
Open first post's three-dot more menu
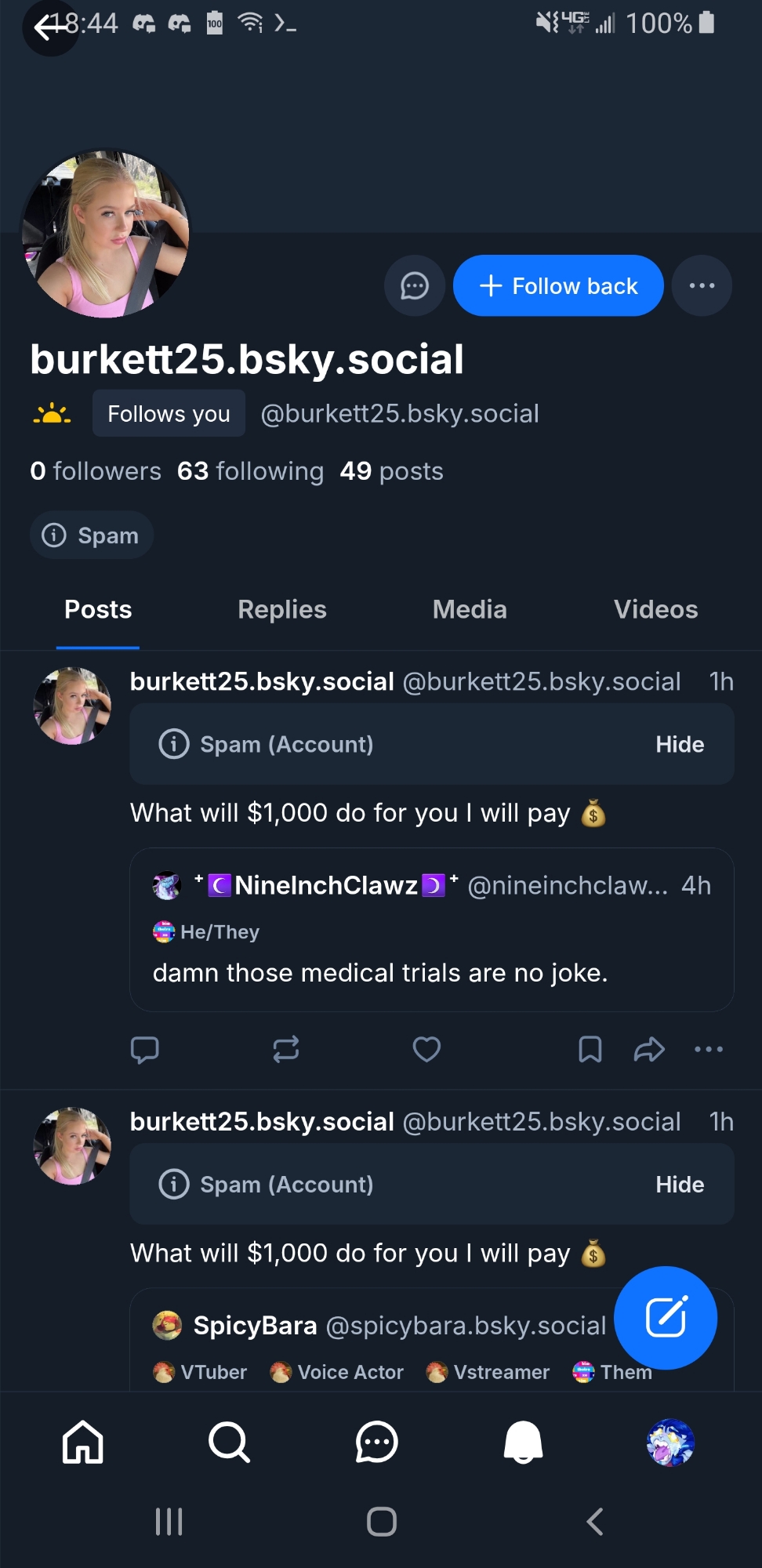pos(709,1049)
